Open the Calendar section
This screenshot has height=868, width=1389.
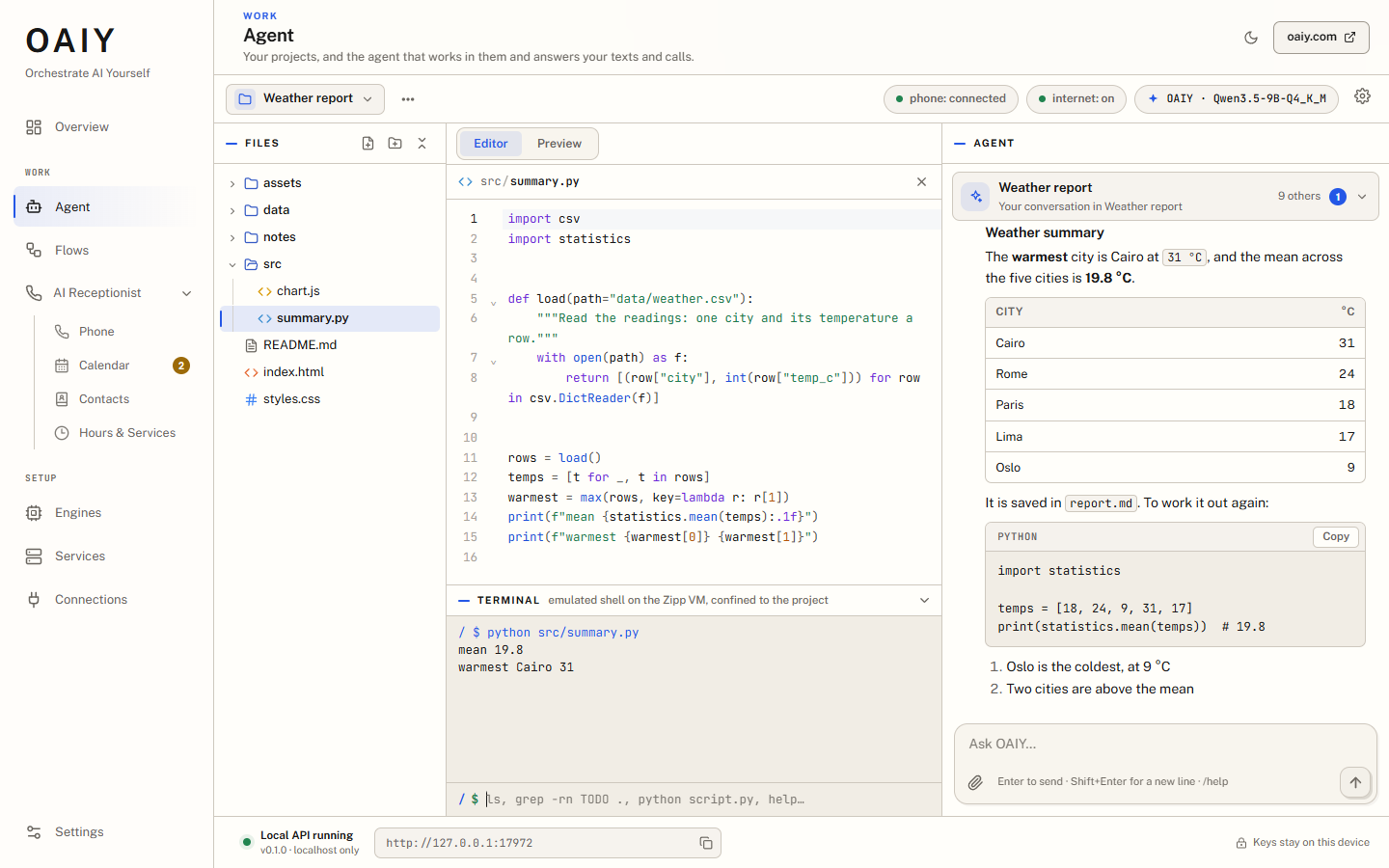[120, 366]
